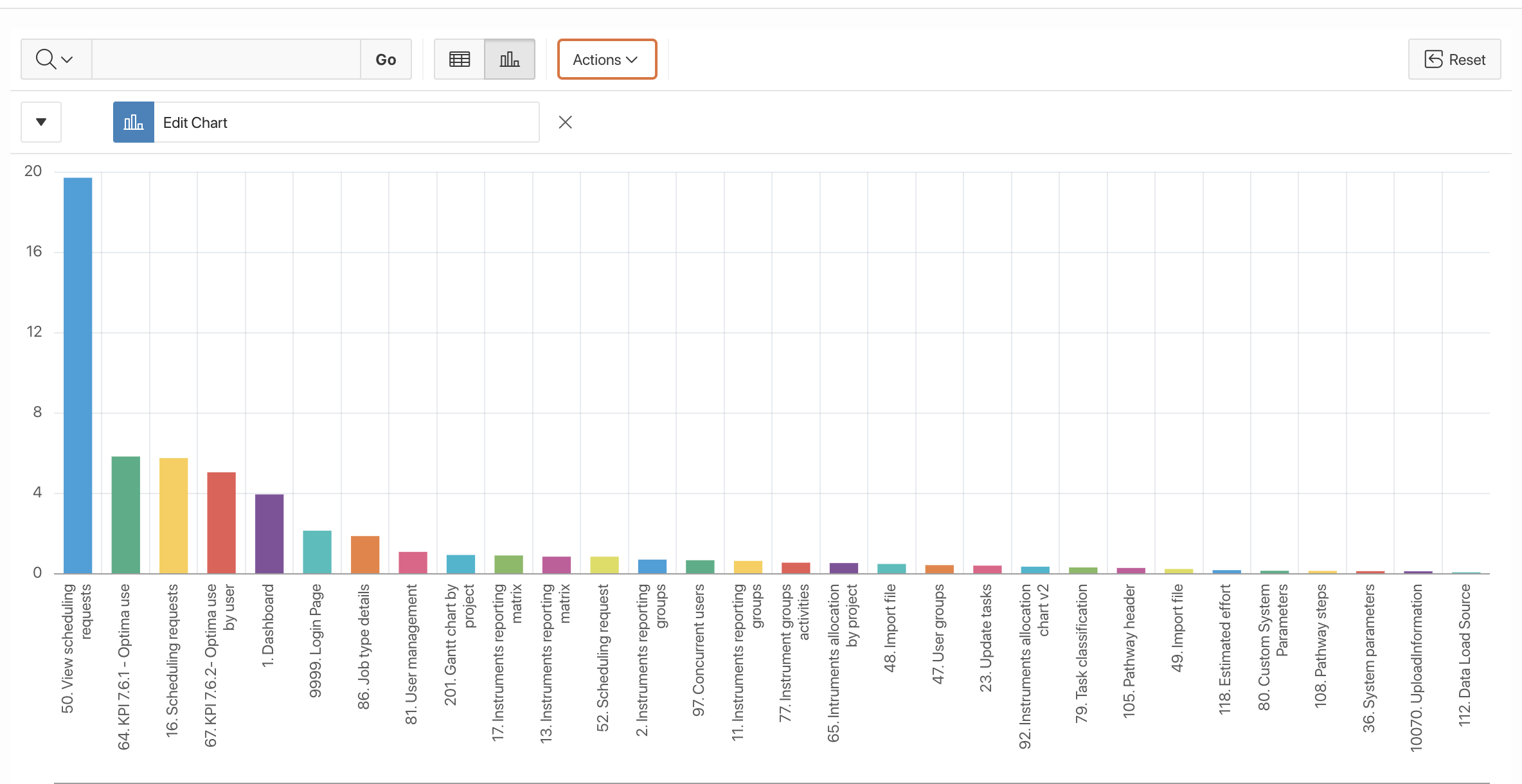Image resolution: width=1522 pixels, height=784 pixels.
Task: Click the orange Job type details bar
Action: coord(365,555)
